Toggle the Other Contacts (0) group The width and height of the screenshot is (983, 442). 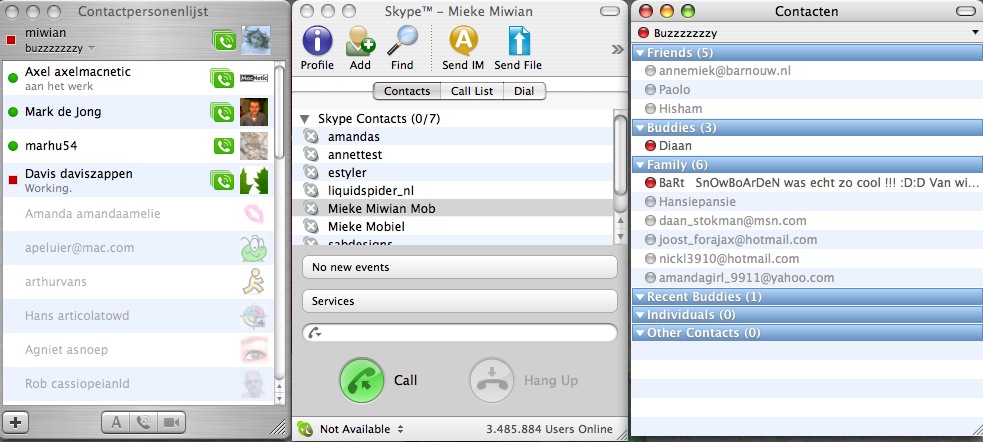point(640,333)
